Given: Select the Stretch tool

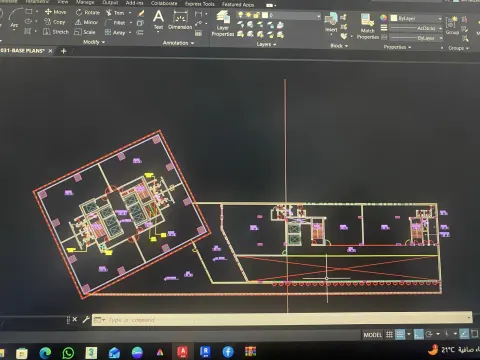Looking at the screenshot, I should 56,32.
